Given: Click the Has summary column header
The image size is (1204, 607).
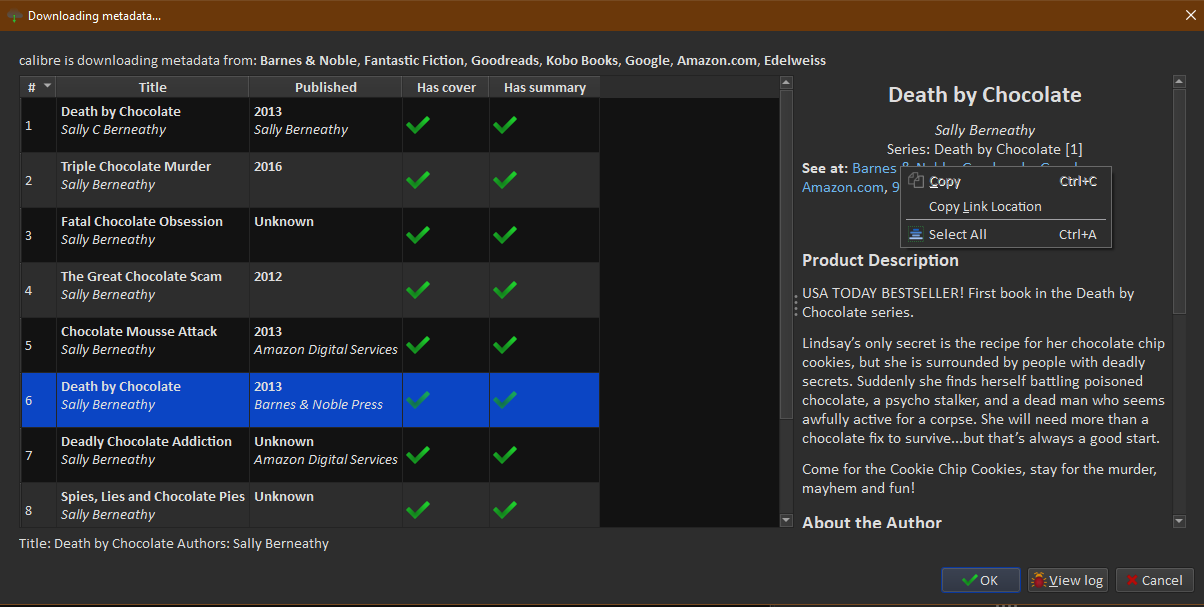Looking at the screenshot, I should (545, 87).
